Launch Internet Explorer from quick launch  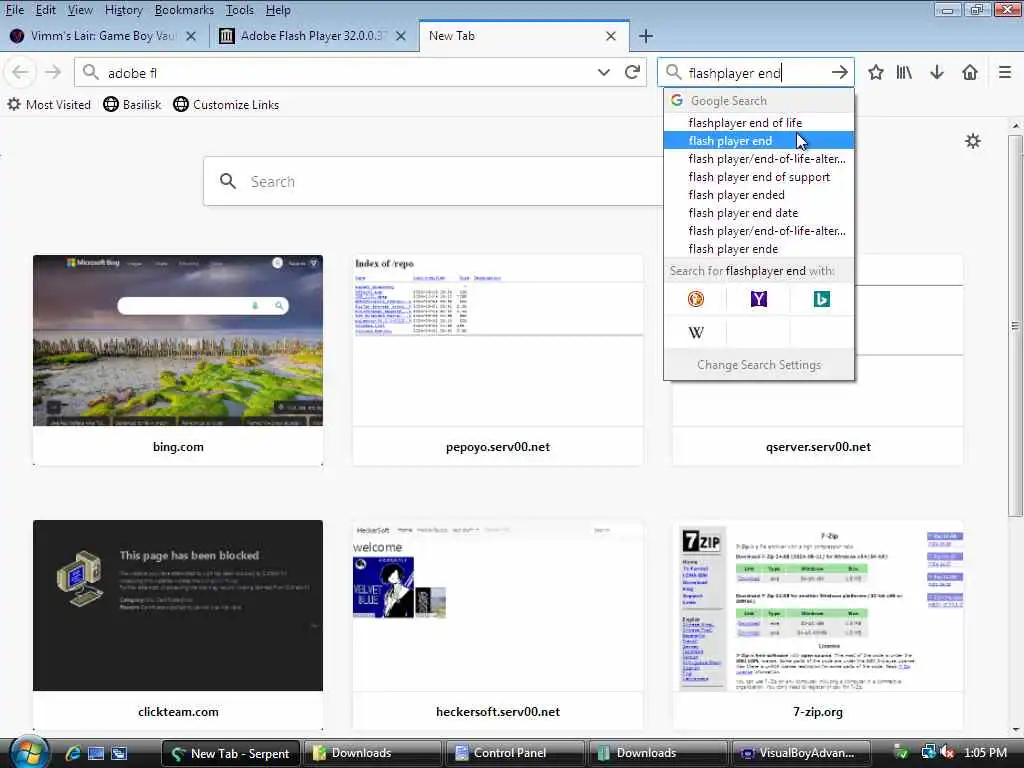click(72, 753)
